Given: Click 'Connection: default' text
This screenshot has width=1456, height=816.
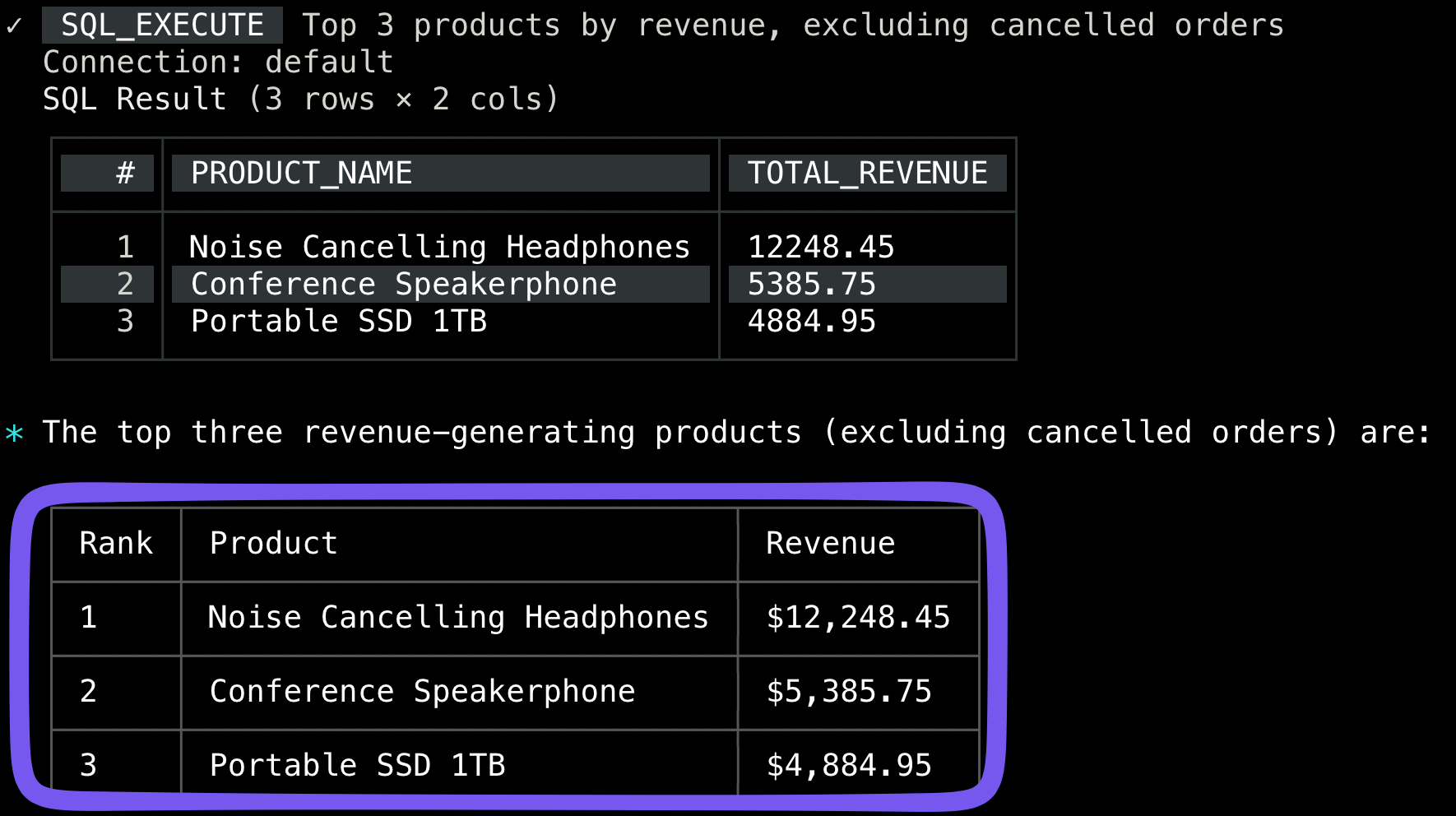Looking at the screenshot, I should coord(218,62).
